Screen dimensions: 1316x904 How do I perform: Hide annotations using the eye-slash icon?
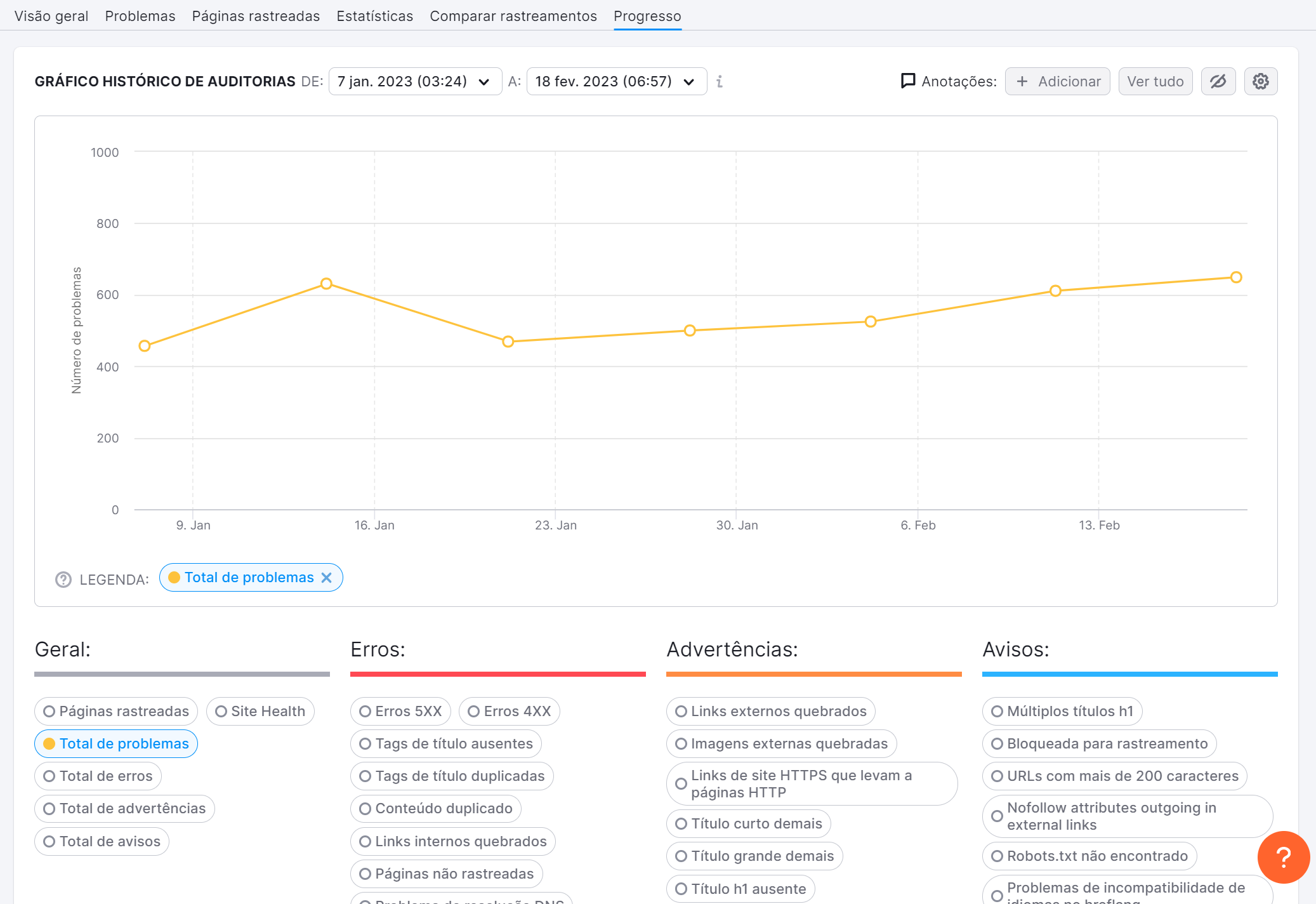click(x=1218, y=81)
